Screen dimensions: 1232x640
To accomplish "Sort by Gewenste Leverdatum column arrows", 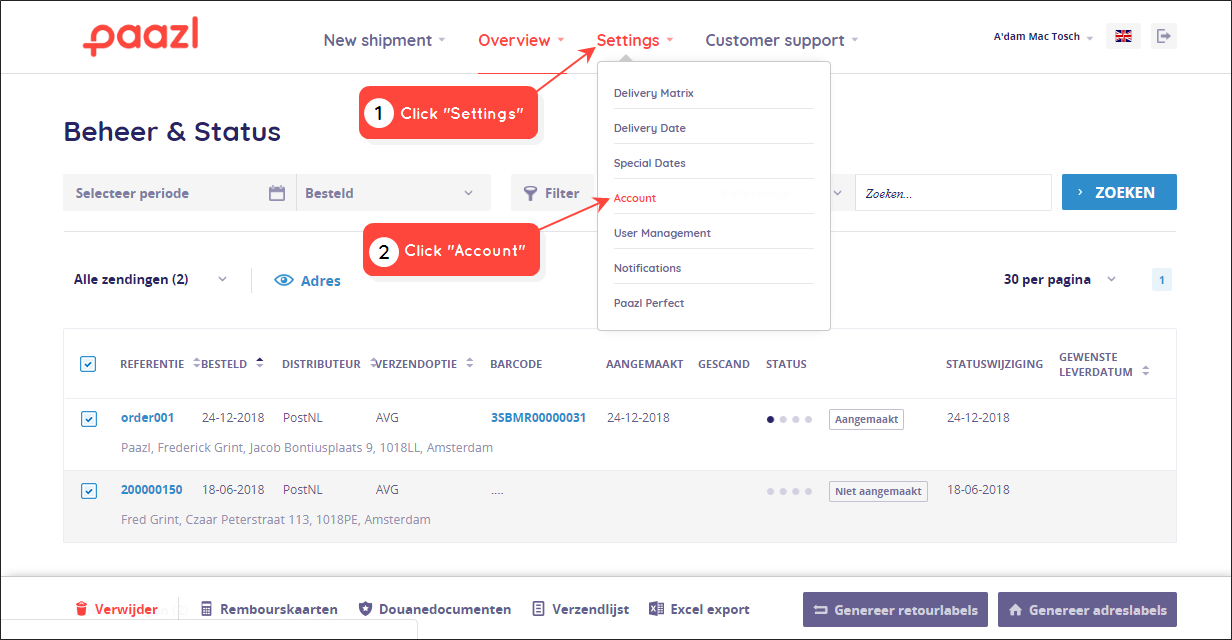I will [1146, 371].
